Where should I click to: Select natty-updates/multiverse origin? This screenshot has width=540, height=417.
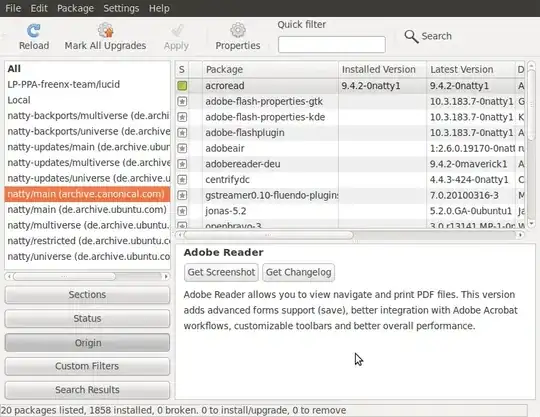click(87, 163)
